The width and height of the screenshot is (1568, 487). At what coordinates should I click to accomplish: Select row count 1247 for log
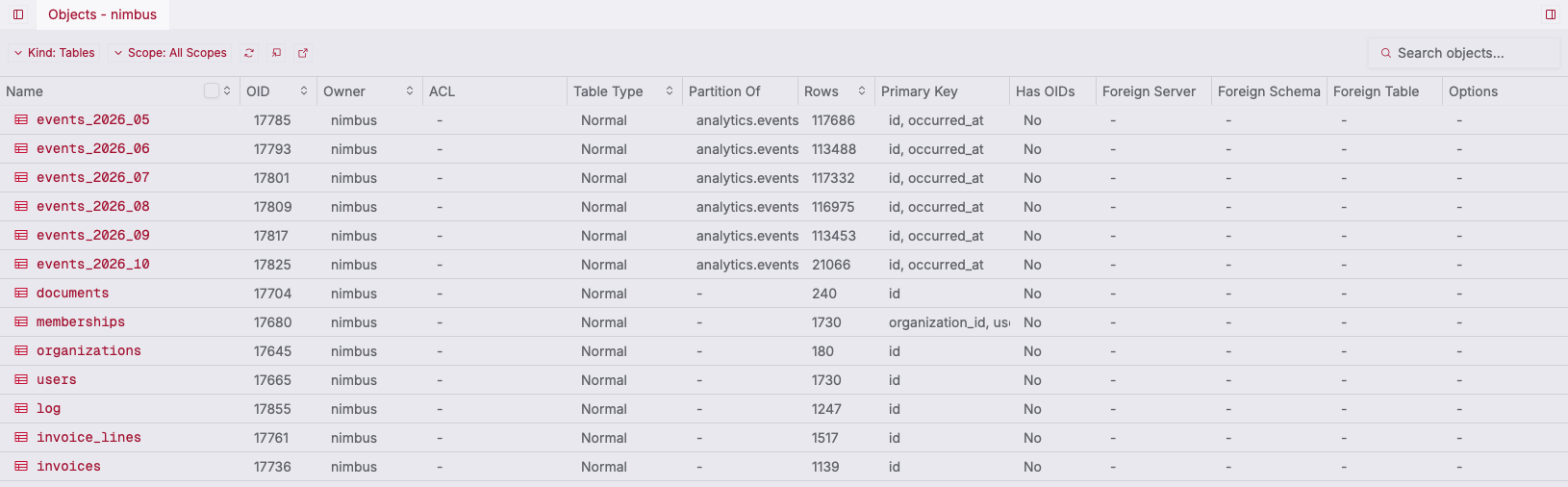pos(826,409)
